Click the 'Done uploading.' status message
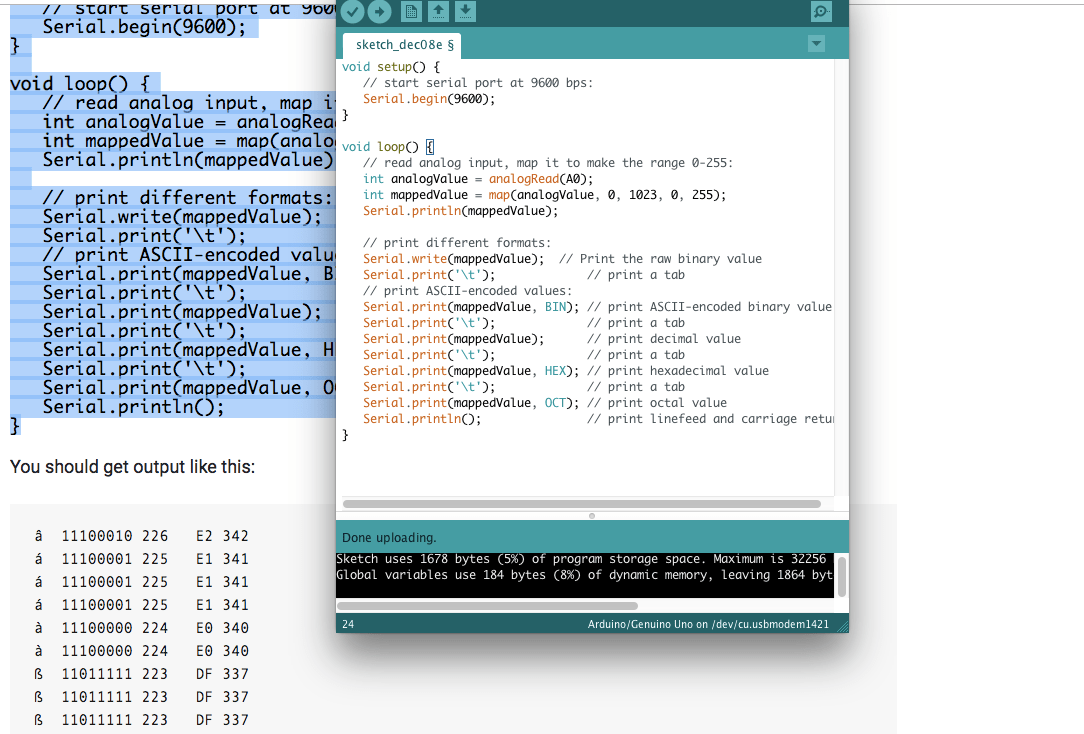The width and height of the screenshot is (1084, 734). pos(389,538)
